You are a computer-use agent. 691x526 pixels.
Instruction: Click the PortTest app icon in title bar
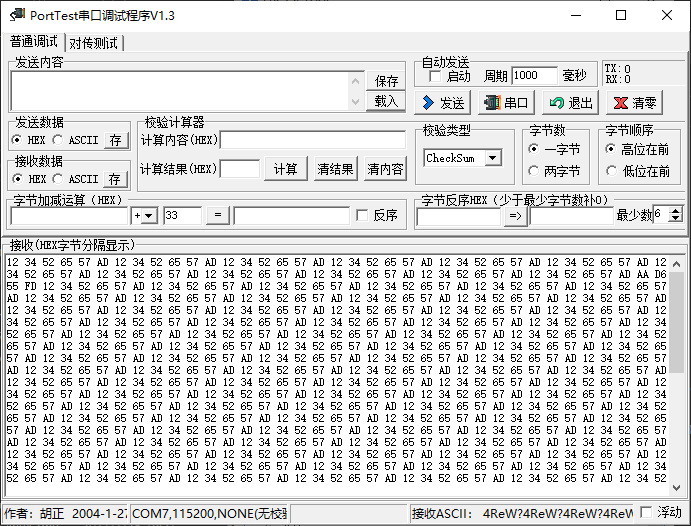point(18,15)
